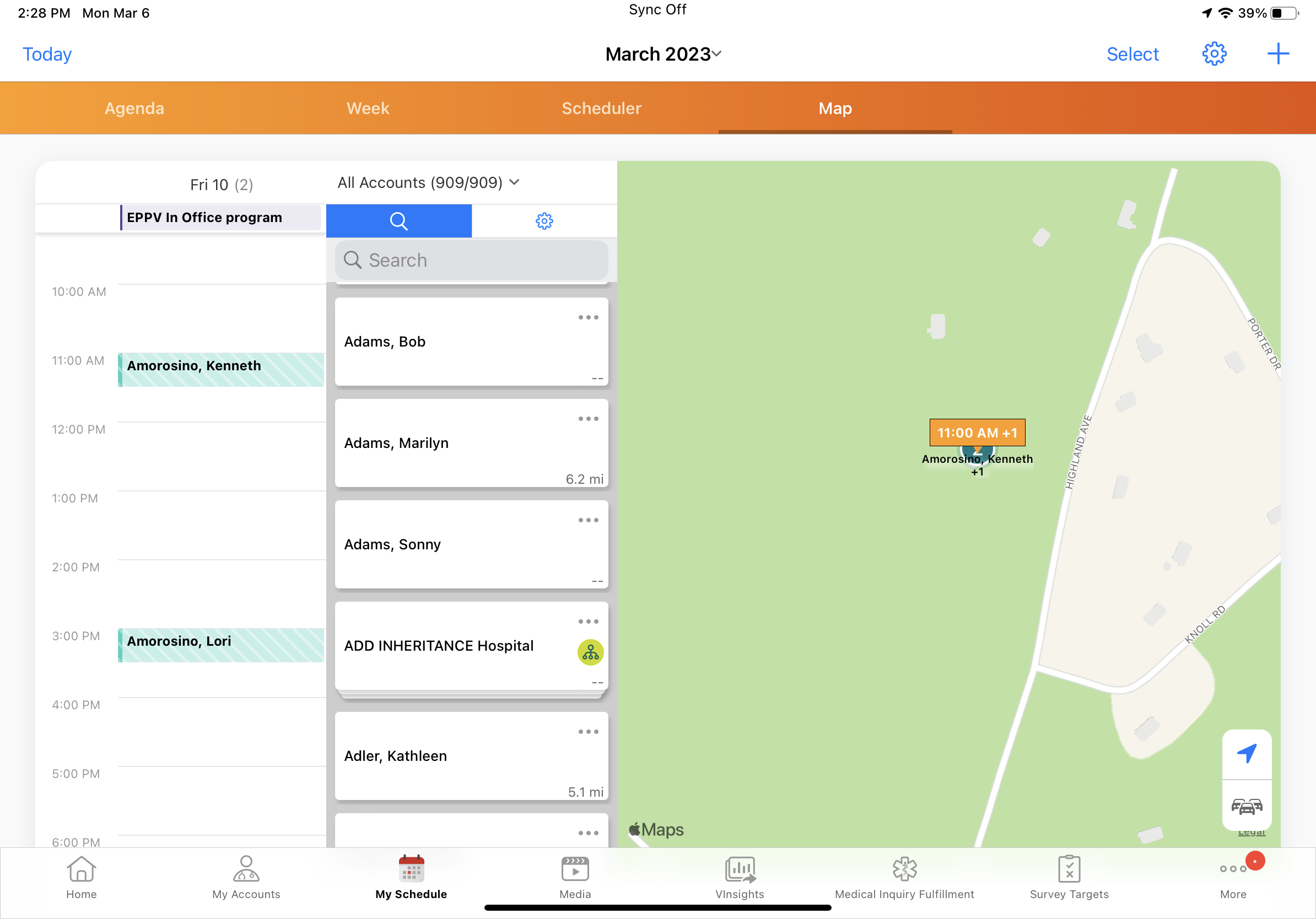Switch to the Agenda tab
Image resolution: width=1316 pixels, height=919 pixels.
tap(134, 109)
